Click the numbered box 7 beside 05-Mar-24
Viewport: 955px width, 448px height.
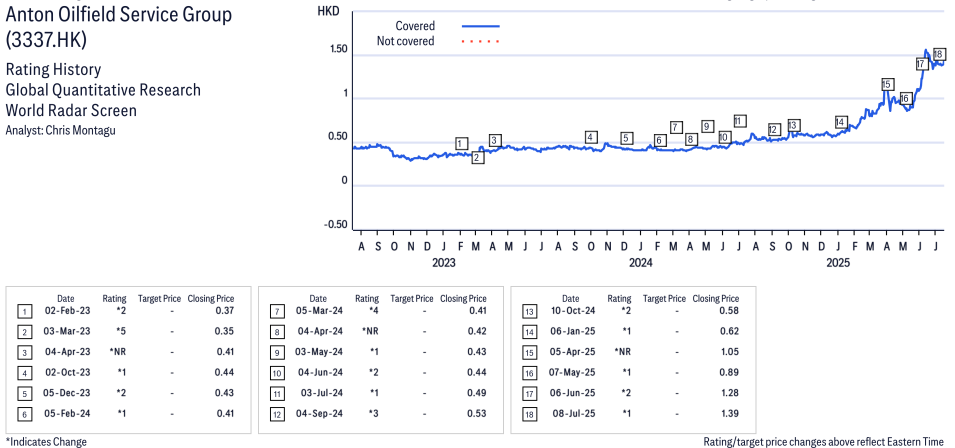[277, 312]
